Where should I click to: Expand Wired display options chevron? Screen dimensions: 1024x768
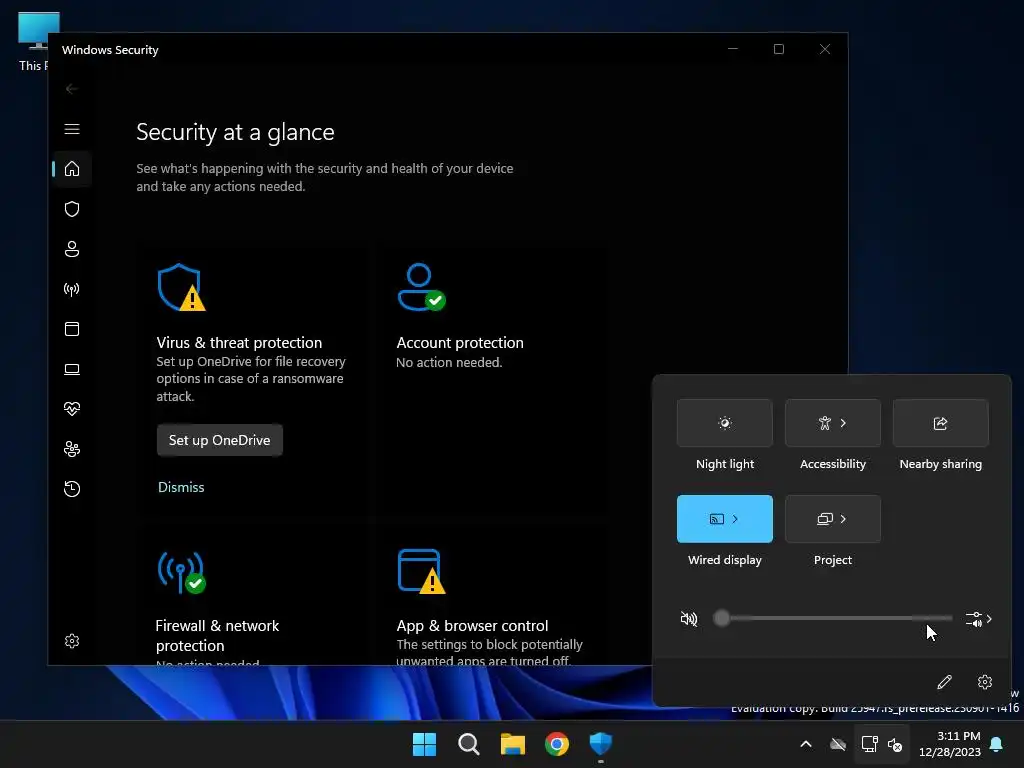click(x=735, y=519)
